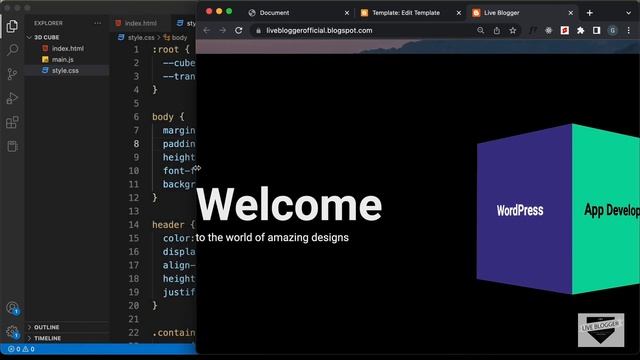Click the App Develop cube face
Image resolution: width=640 pixels, height=360 pixels.
[x=606, y=209]
